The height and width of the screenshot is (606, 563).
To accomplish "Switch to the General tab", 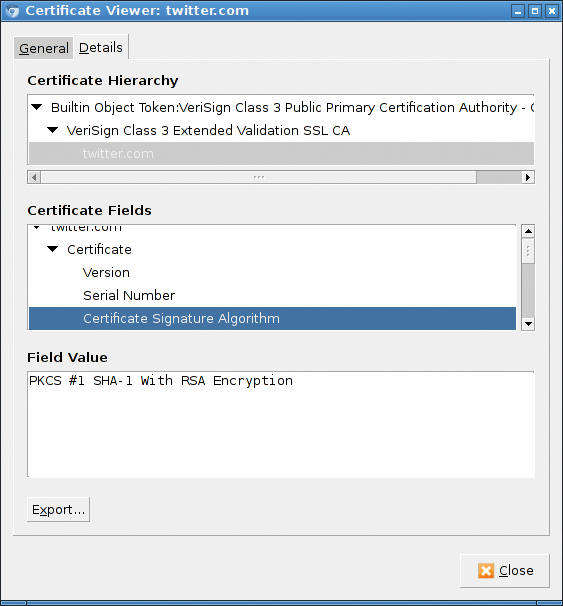I will tap(43, 48).
